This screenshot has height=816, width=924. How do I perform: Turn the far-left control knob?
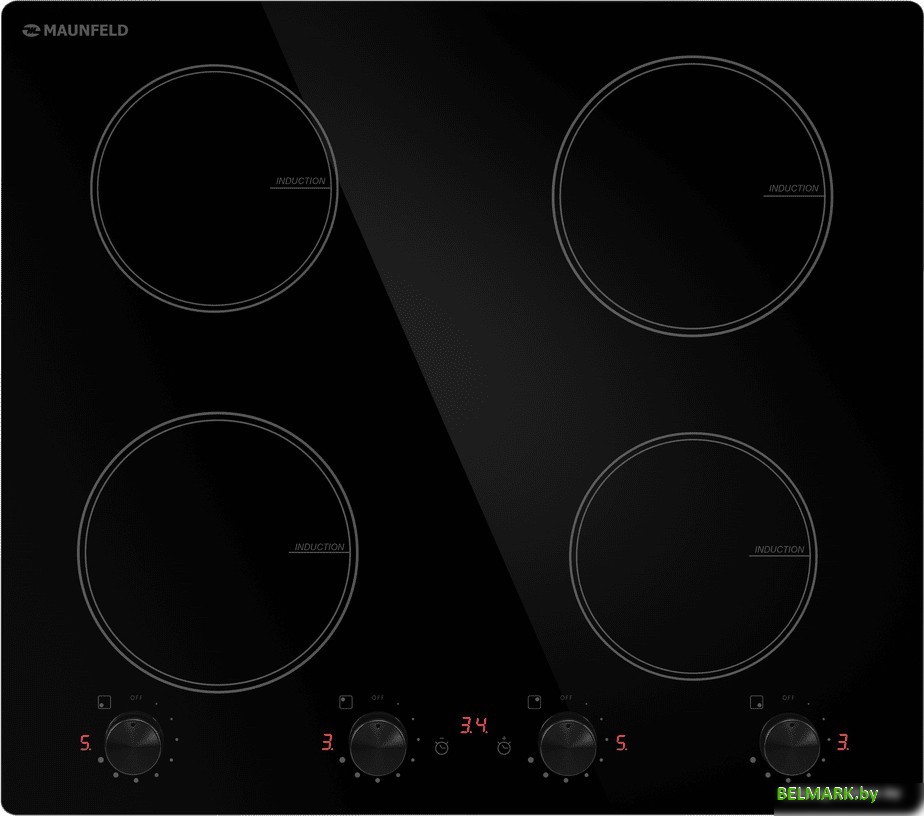point(133,744)
